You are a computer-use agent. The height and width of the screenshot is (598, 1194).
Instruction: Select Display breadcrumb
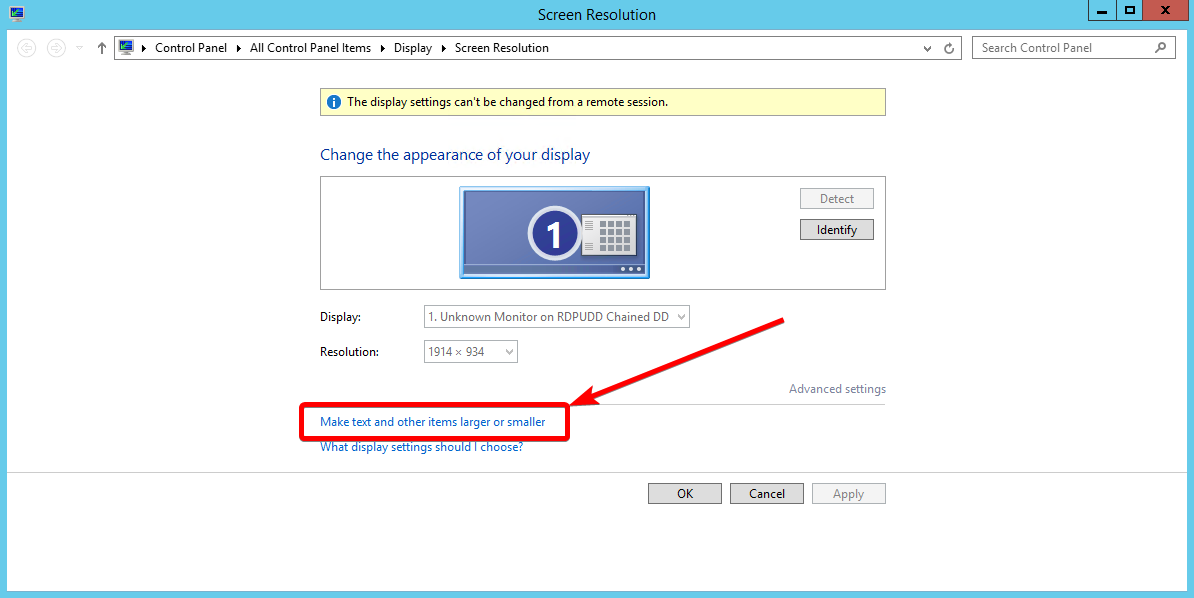[413, 48]
